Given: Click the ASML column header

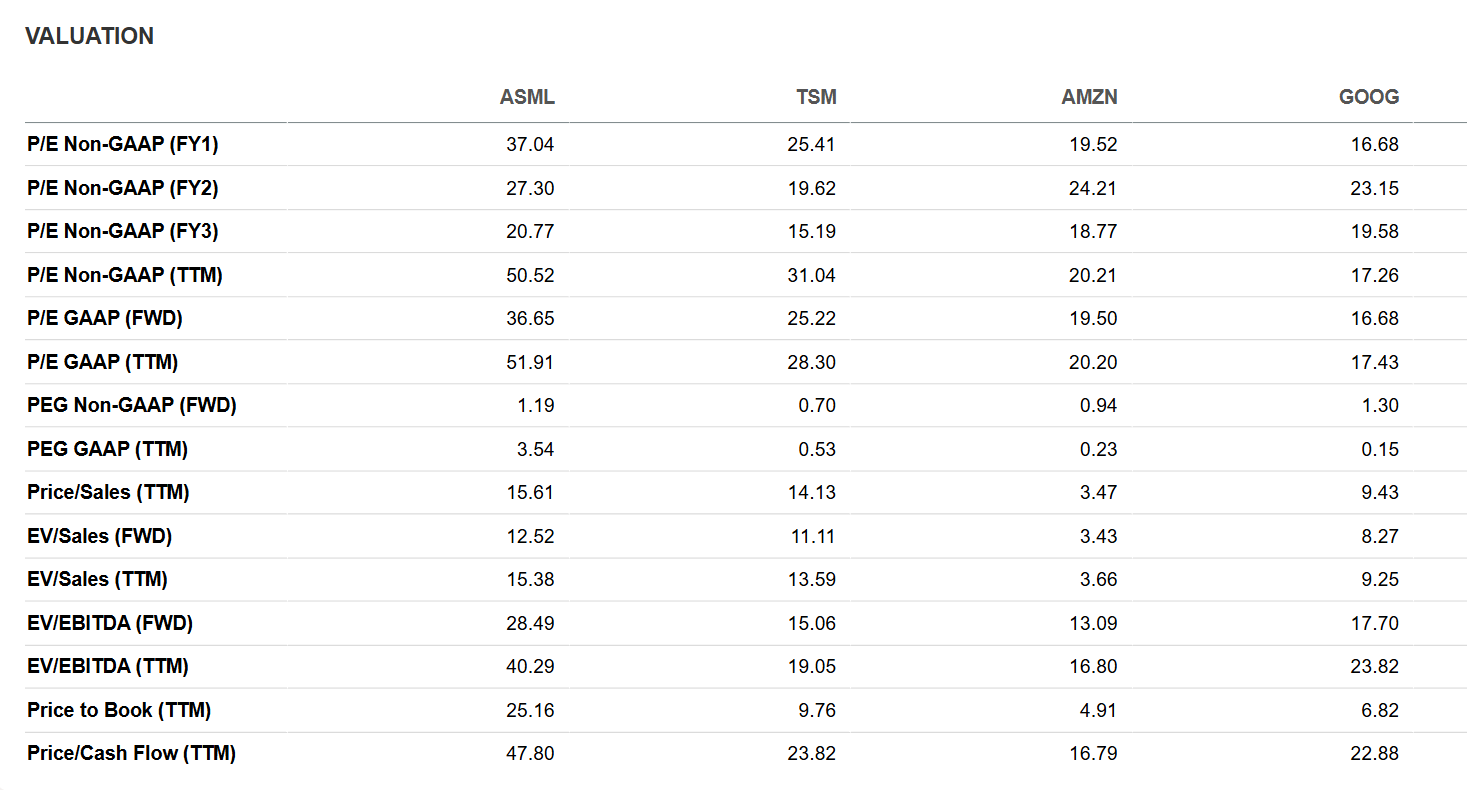Looking at the screenshot, I should tap(527, 97).
